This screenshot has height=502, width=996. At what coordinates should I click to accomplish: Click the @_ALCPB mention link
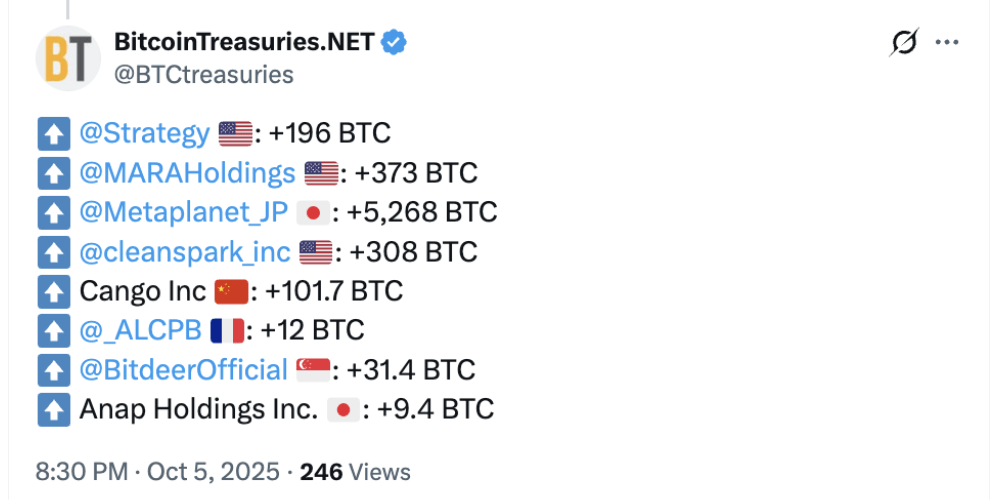[140, 330]
